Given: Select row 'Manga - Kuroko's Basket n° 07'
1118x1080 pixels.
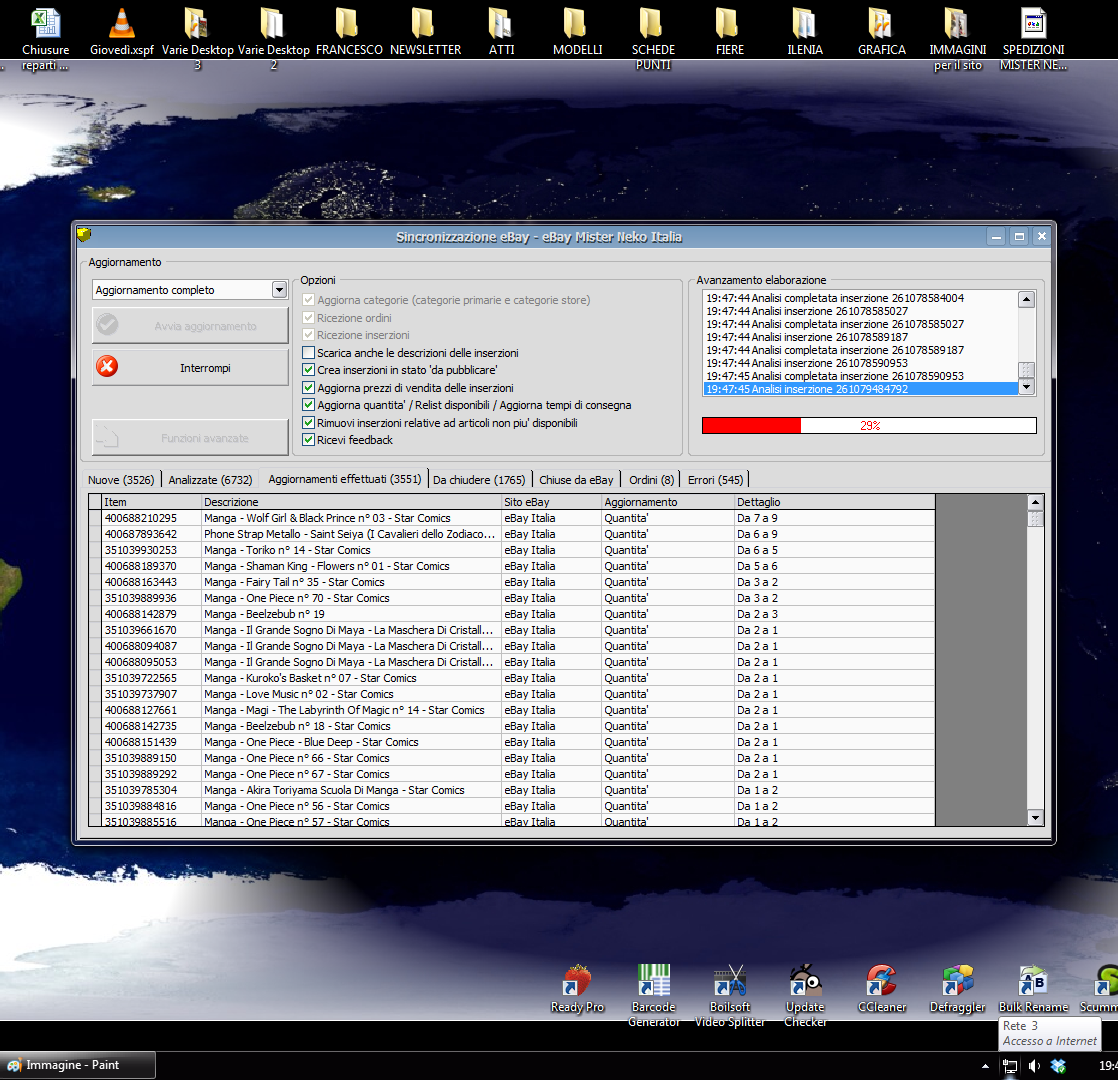Looking at the screenshot, I should 512,678.
